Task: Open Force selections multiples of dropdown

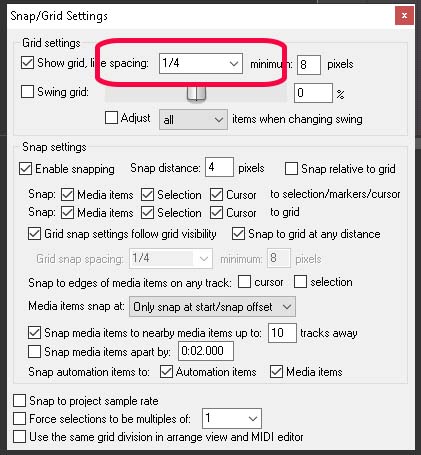Action: click(x=232, y=418)
